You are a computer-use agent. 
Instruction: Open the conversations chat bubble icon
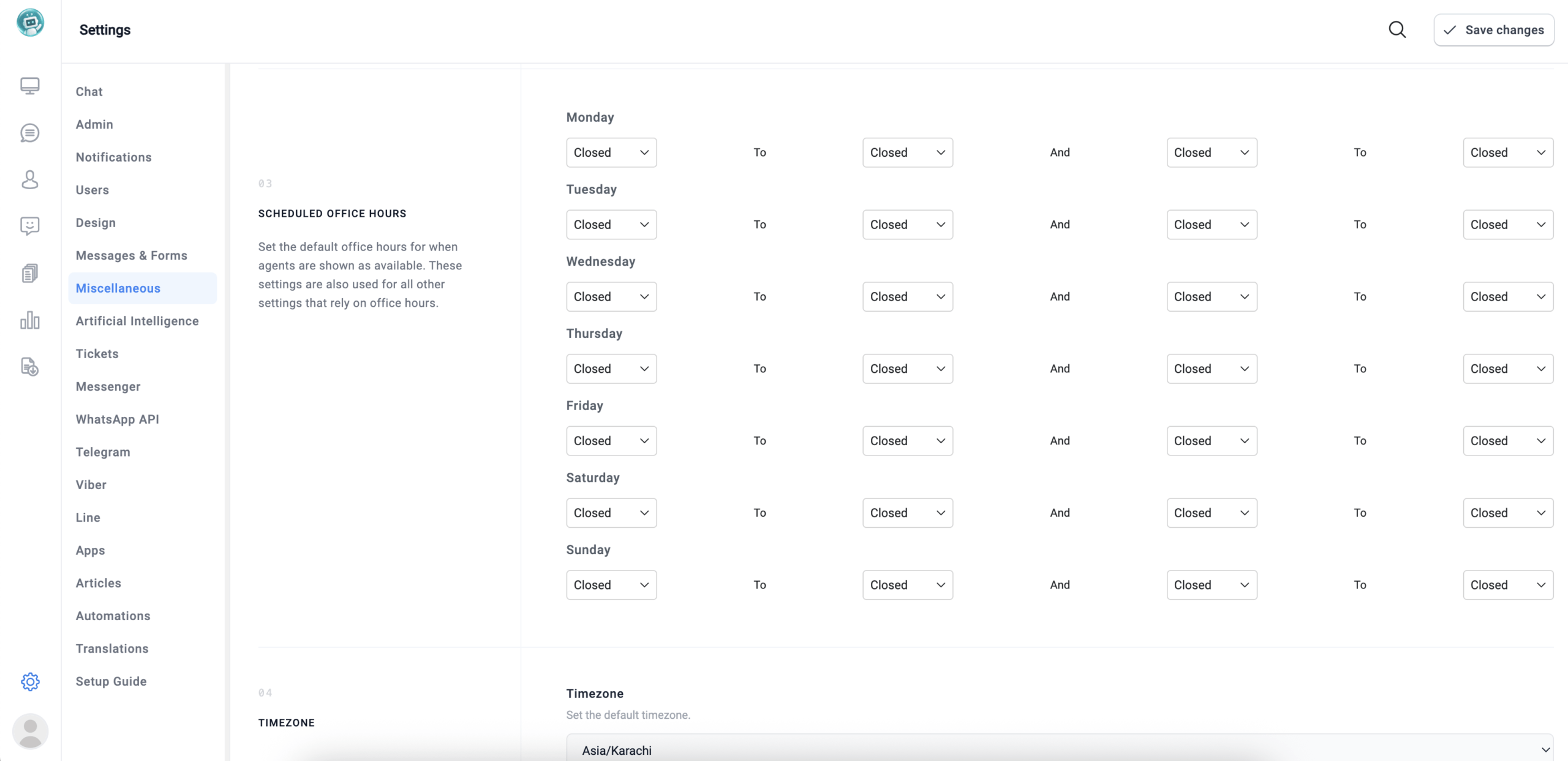[x=30, y=133]
